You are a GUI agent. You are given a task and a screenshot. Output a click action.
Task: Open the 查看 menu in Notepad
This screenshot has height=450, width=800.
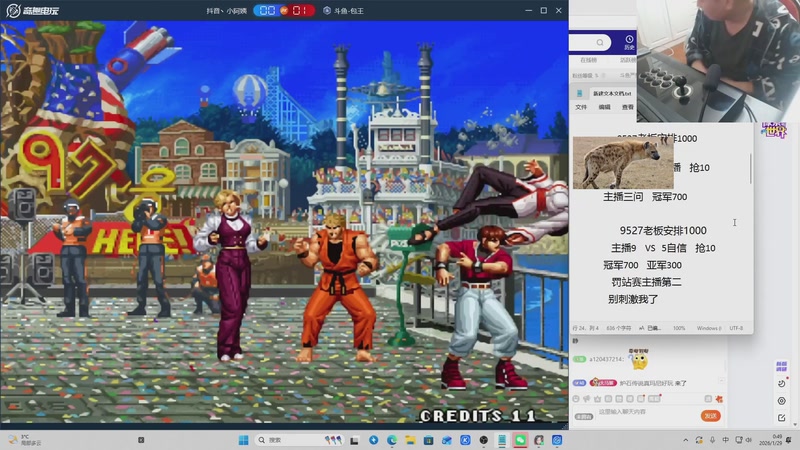click(628, 107)
